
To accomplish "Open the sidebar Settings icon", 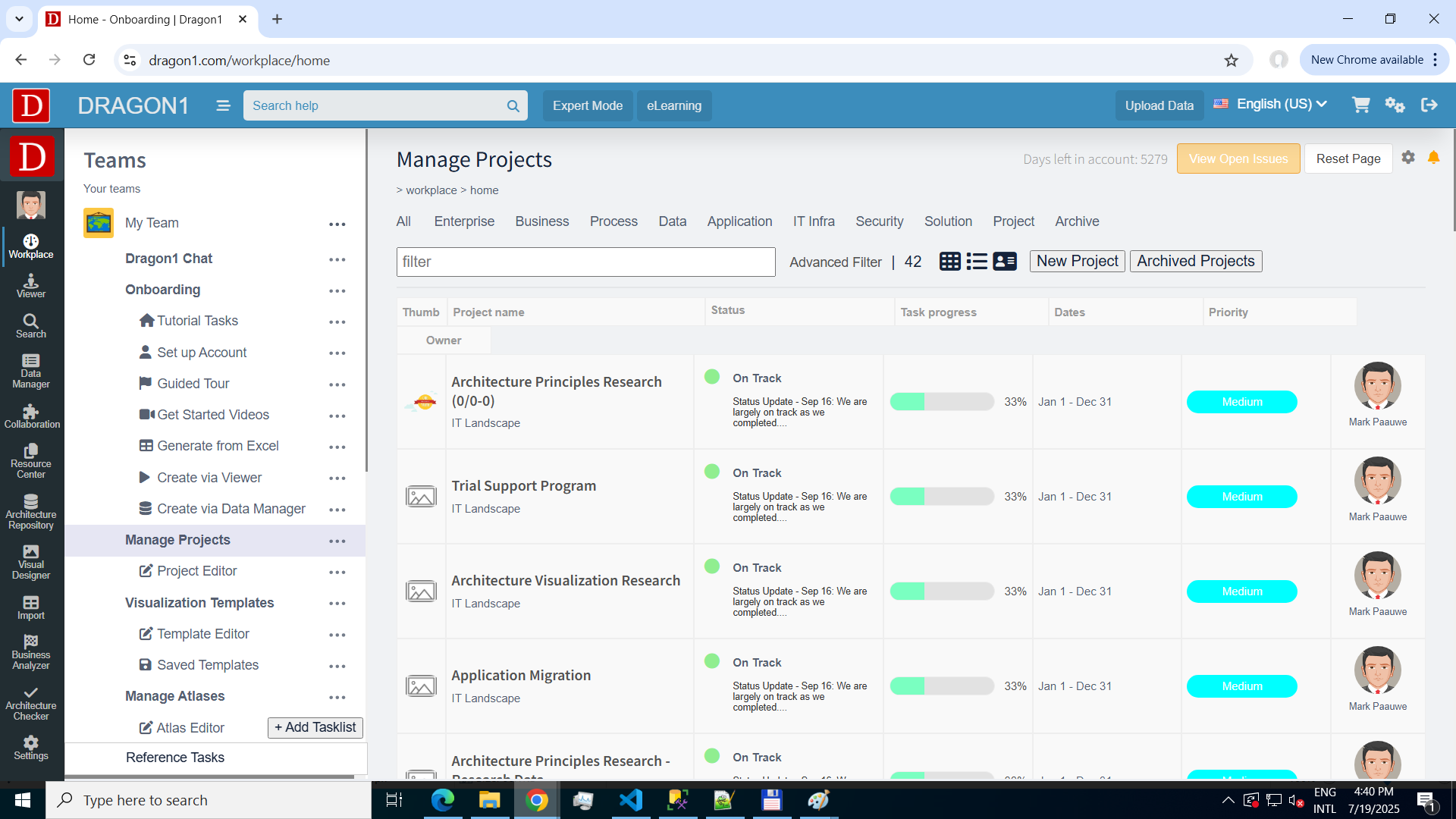I will coord(31,748).
